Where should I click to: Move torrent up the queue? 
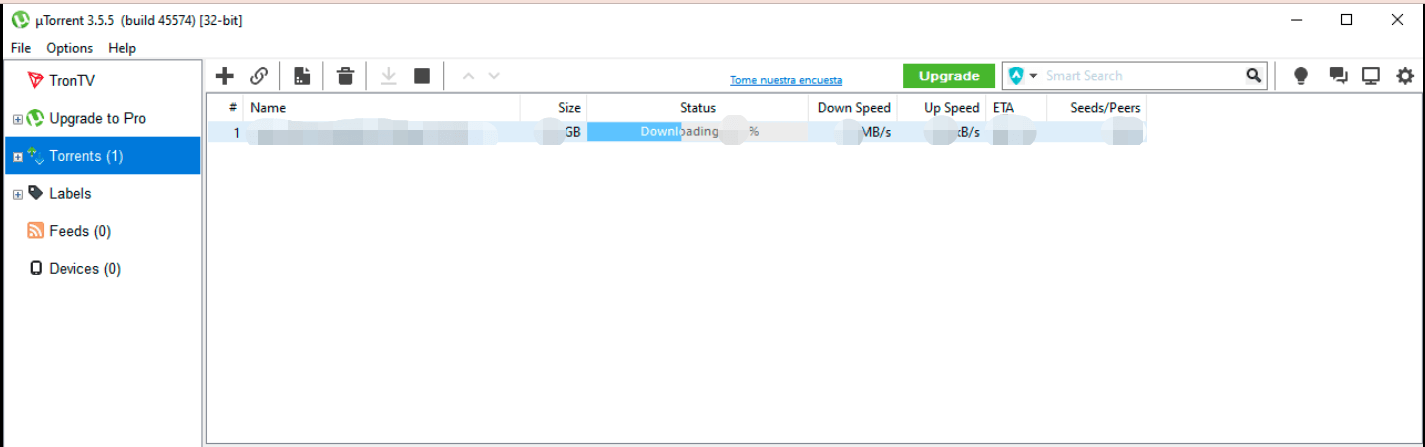click(x=468, y=76)
